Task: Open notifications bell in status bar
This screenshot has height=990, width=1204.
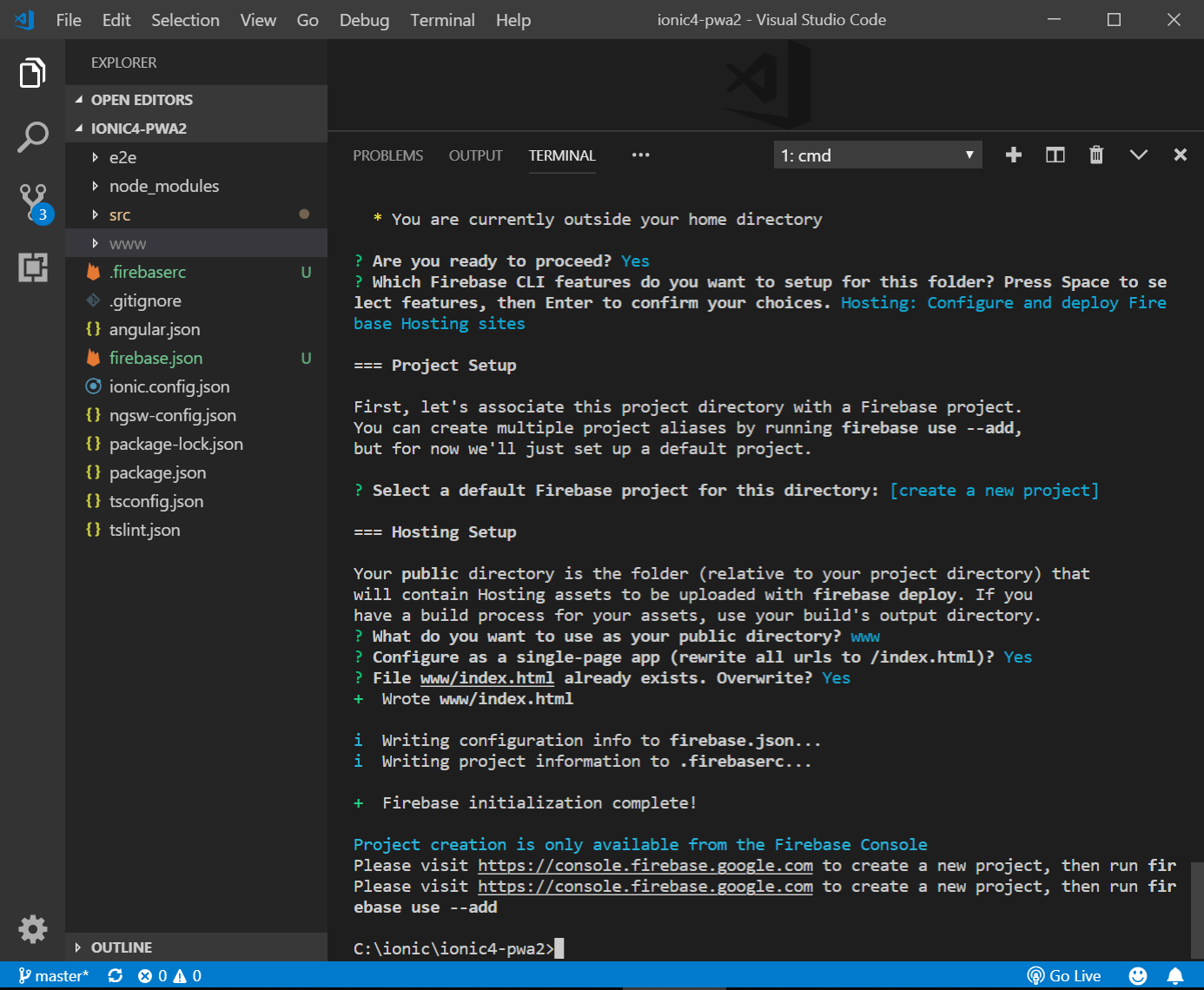Action: pyautogui.click(x=1175, y=976)
